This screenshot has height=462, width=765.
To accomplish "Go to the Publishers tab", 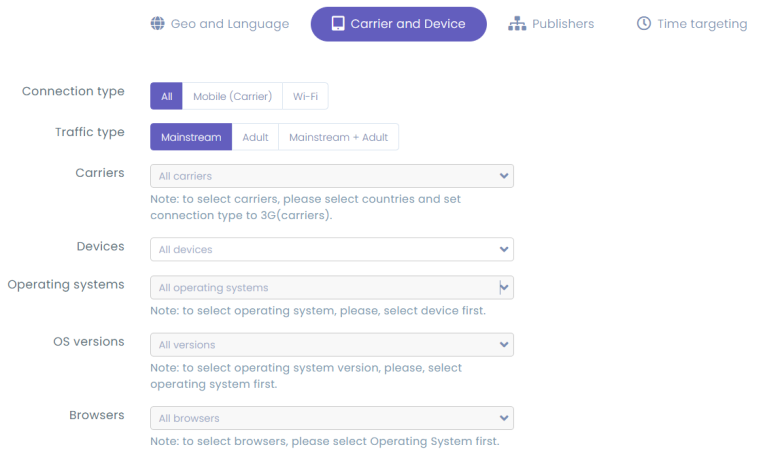I will pyautogui.click(x=551, y=24).
